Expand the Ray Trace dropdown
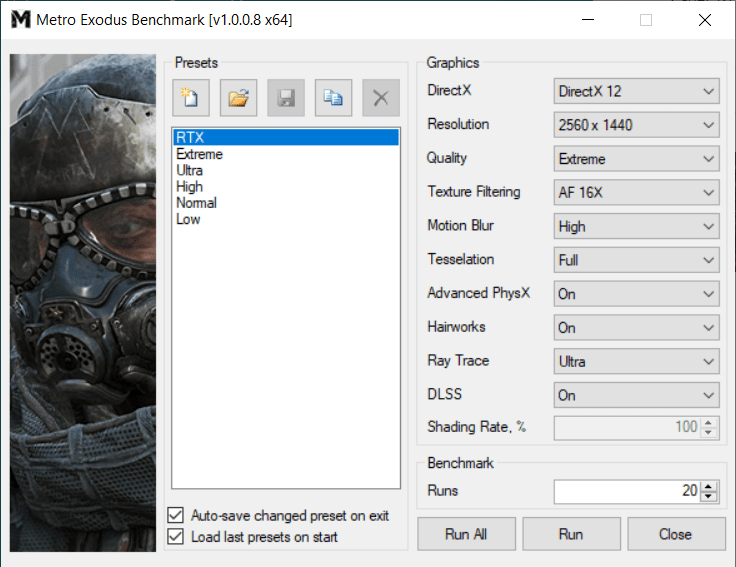 pyautogui.click(x=636, y=361)
